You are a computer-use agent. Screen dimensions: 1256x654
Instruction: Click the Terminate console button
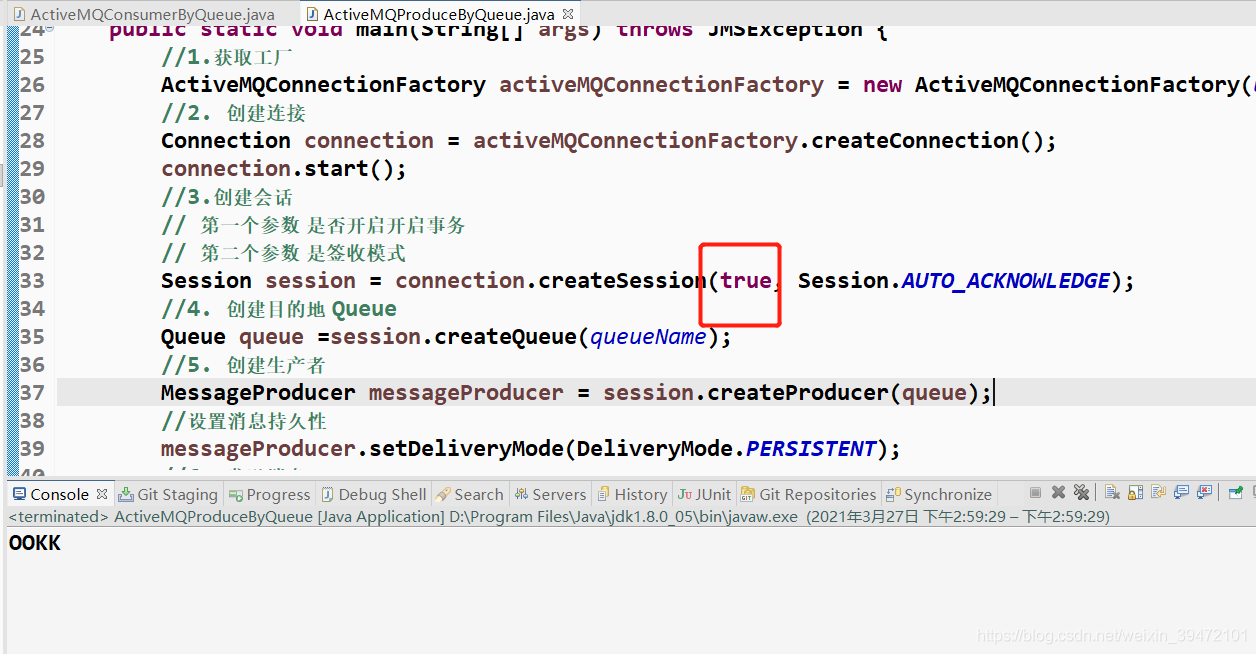1035,492
